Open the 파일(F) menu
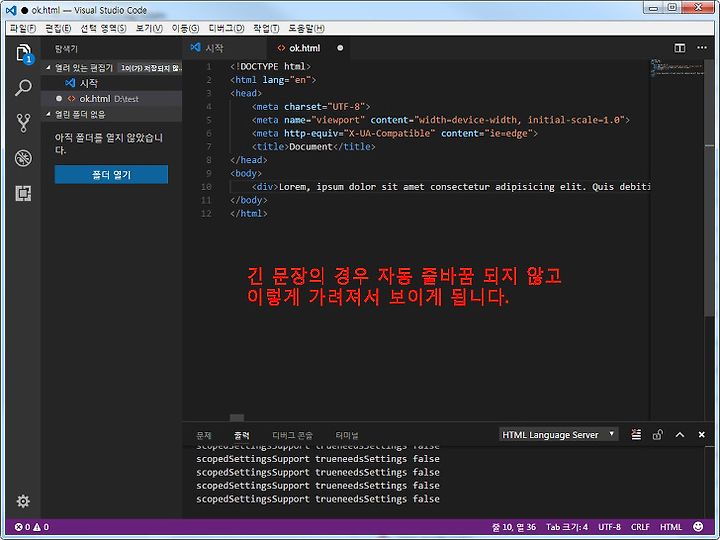This screenshot has height=540, width=720. [x=22, y=28]
